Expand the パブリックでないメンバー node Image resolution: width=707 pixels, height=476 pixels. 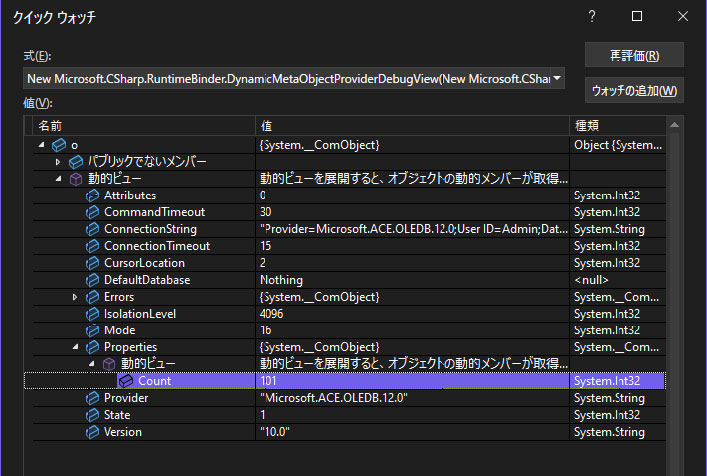[x=58, y=162]
